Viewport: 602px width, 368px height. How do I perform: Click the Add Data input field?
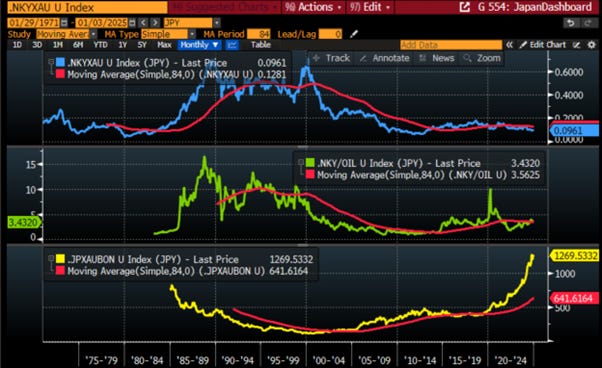(451, 45)
